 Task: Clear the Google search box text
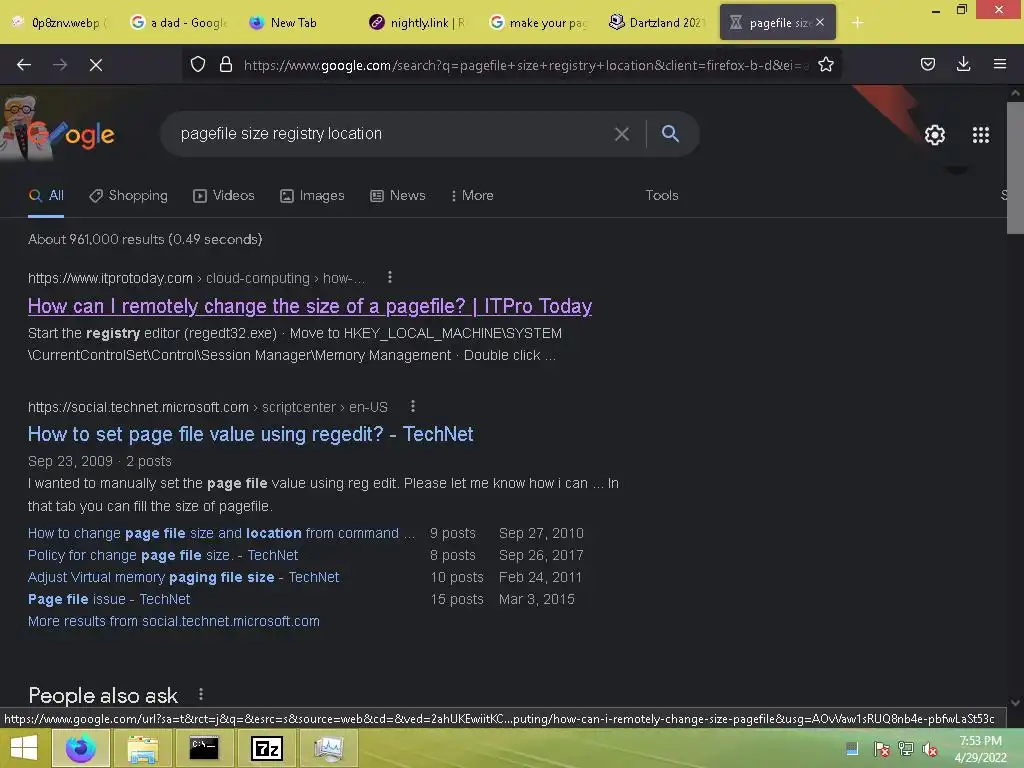point(622,134)
